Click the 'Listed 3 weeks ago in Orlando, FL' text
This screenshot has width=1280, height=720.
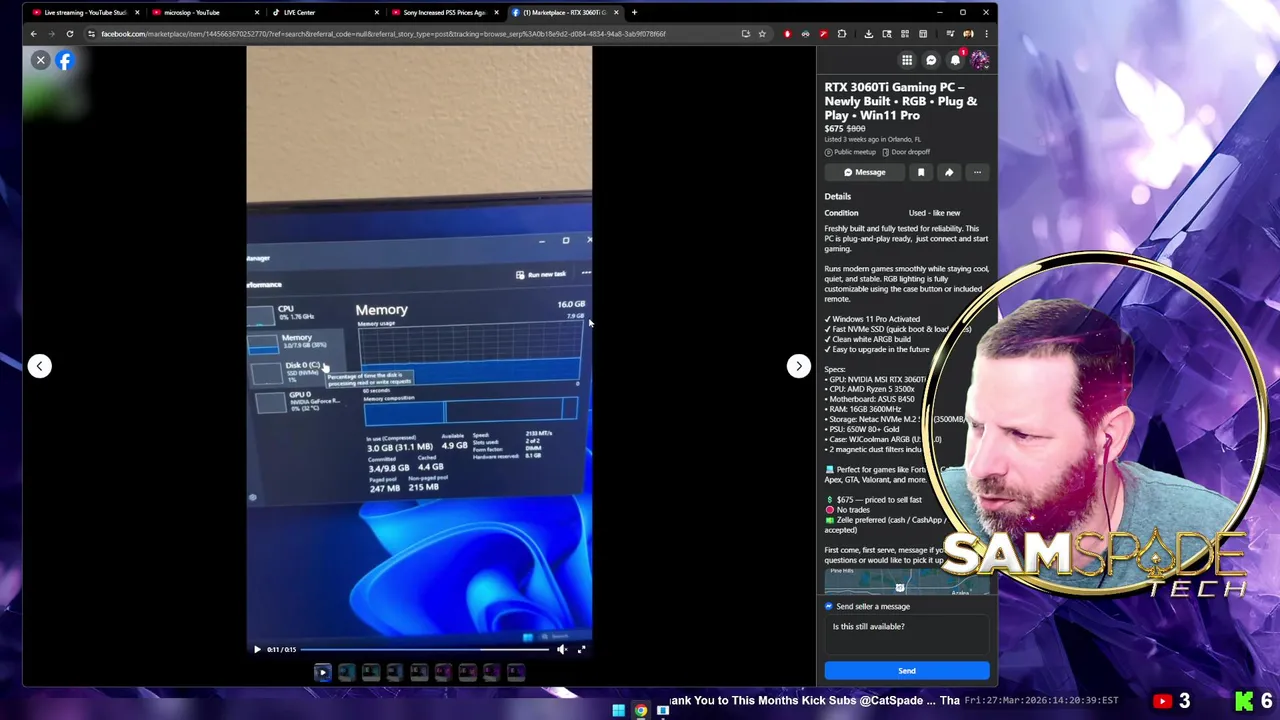pos(873,140)
